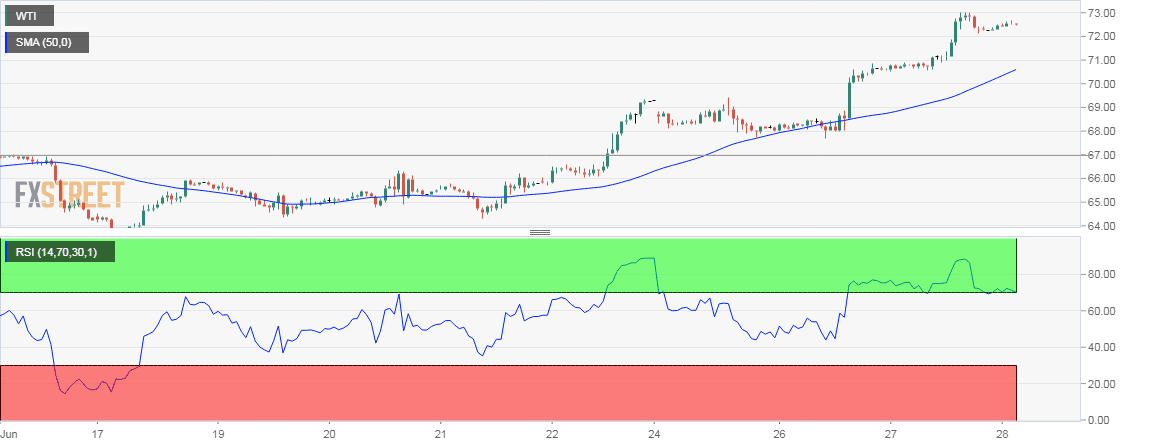Click date 28 on the time axis

tap(1001, 435)
